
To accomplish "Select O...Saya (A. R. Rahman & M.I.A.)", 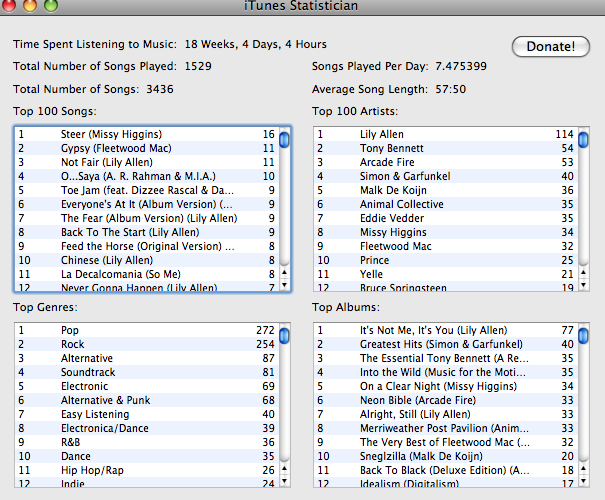I will [x=147, y=176].
